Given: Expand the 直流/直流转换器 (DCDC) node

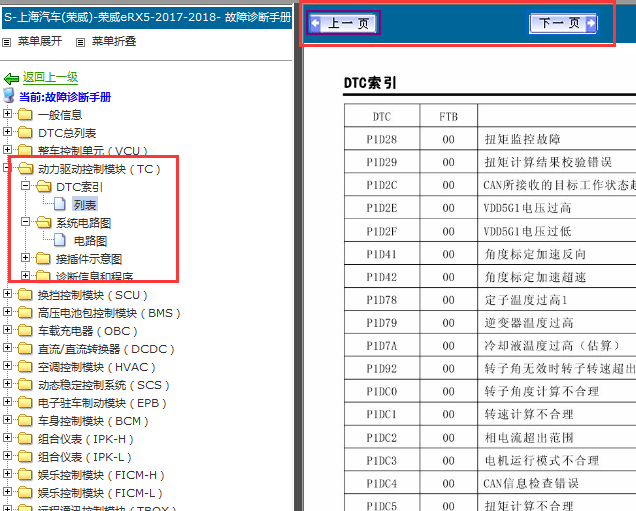Looking at the screenshot, I should [x=7, y=348].
